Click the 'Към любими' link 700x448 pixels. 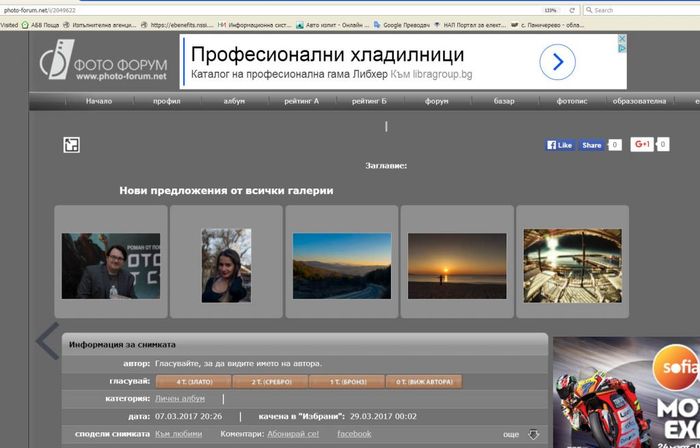click(x=179, y=434)
